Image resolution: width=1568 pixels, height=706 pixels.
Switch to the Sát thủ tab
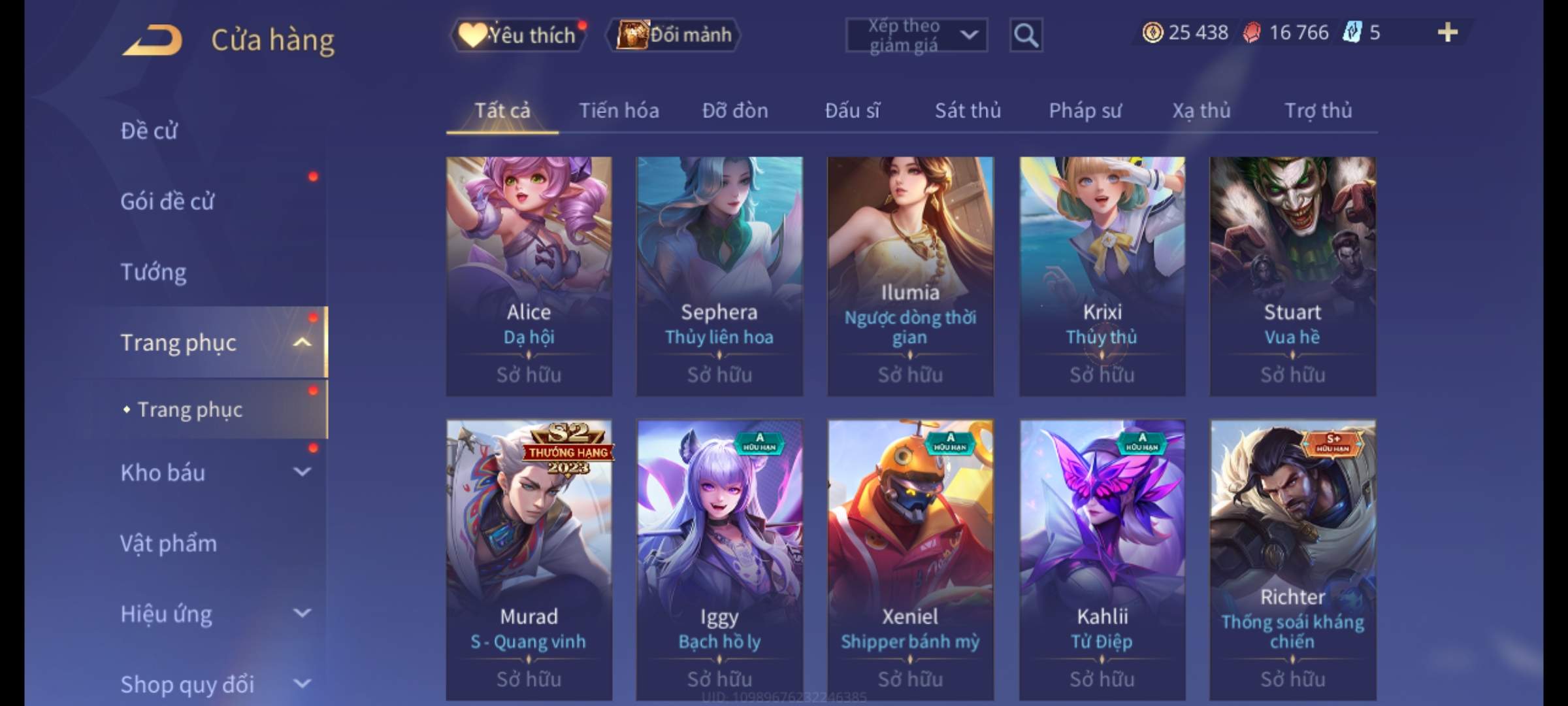[x=968, y=110]
